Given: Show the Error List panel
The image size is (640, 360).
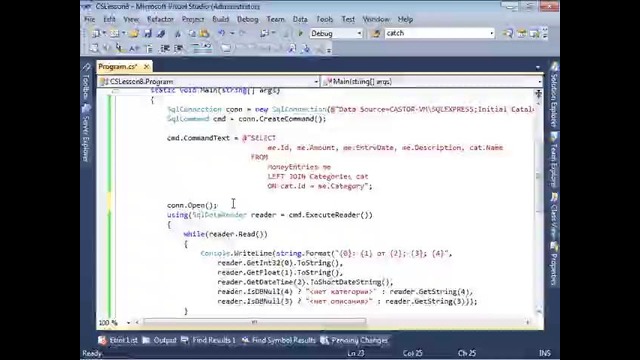Looking at the screenshot, I should point(119,340).
